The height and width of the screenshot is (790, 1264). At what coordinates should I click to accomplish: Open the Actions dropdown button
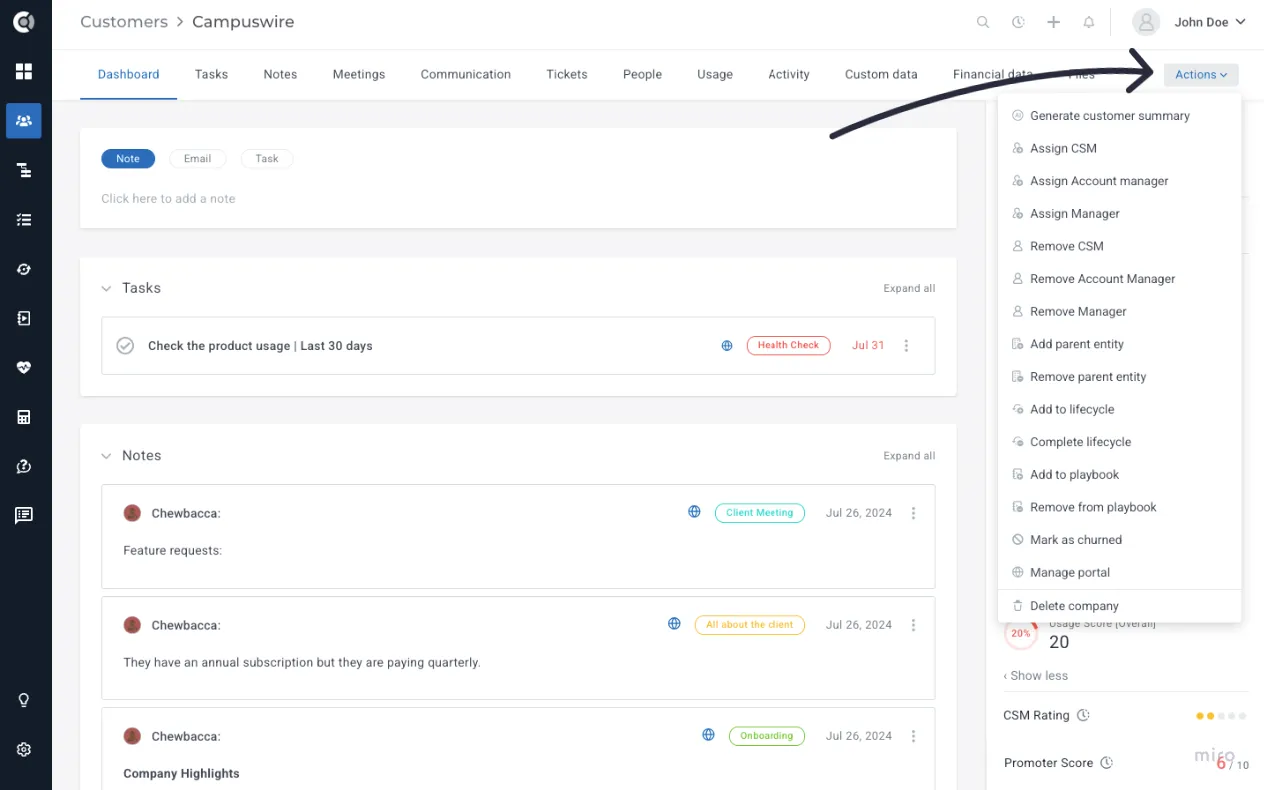pos(1201,75)
